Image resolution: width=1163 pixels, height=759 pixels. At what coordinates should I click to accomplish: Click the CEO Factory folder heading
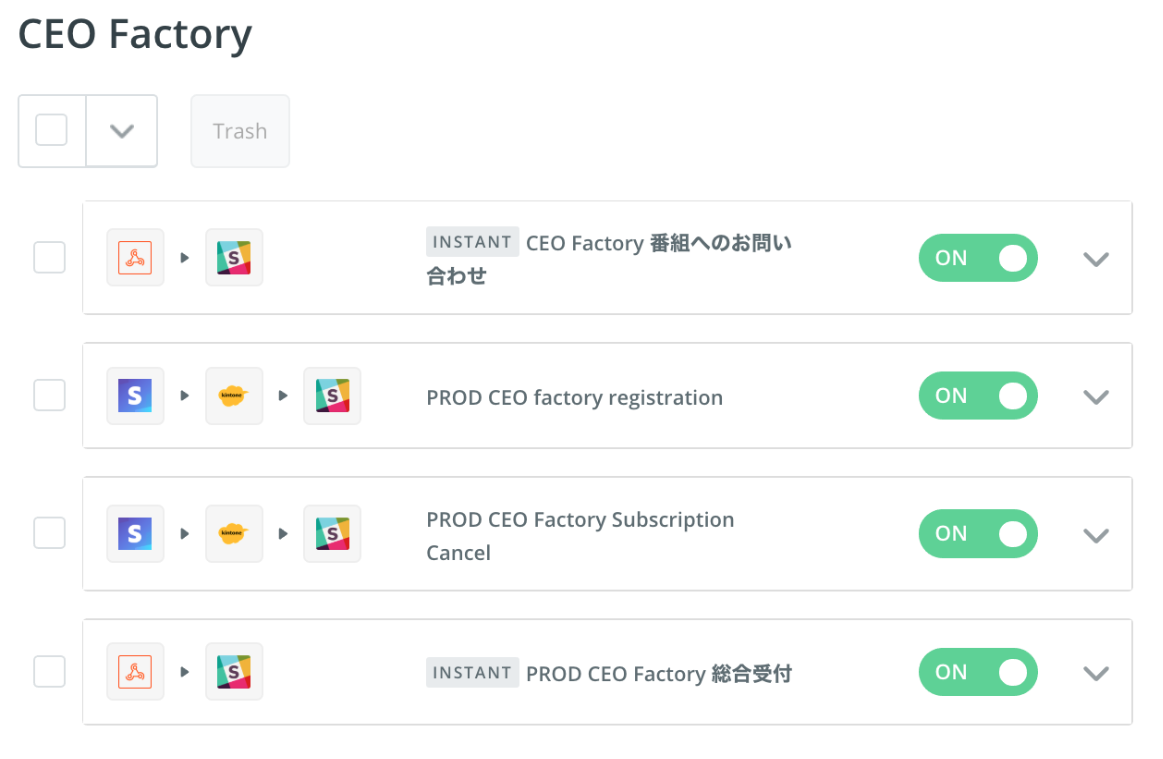pyautogui.click(x=135, y=34)
